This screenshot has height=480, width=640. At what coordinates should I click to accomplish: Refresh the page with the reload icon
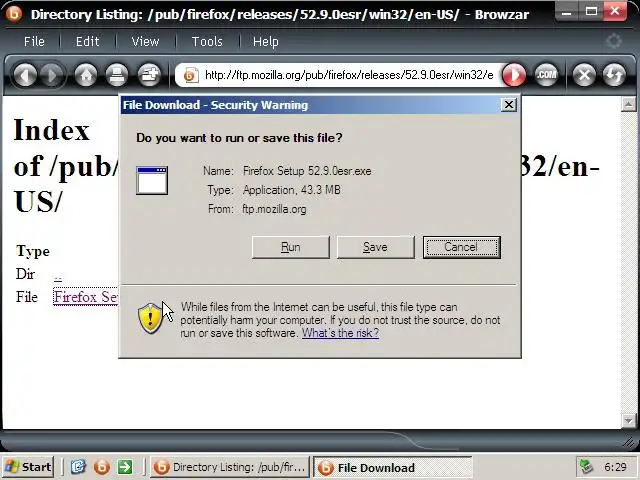click(x=614, y=76)
